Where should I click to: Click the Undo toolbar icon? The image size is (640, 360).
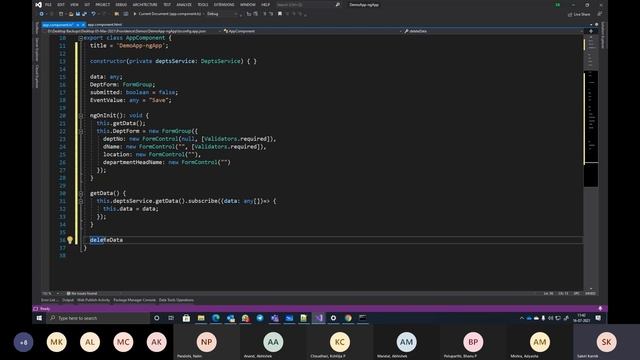click(x=93, y=14)
